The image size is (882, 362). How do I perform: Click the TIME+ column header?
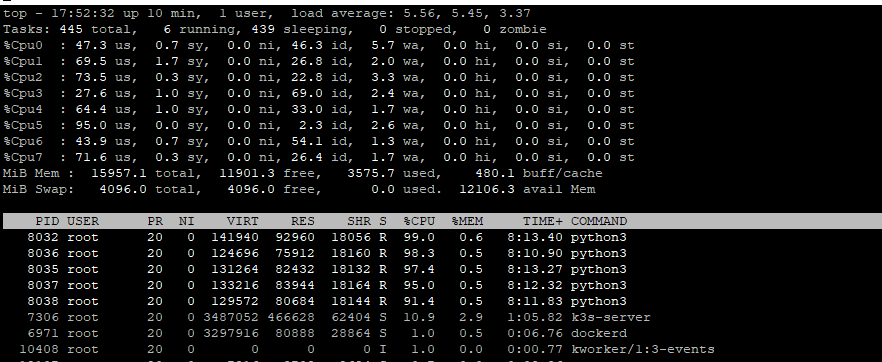click(543, 221)
